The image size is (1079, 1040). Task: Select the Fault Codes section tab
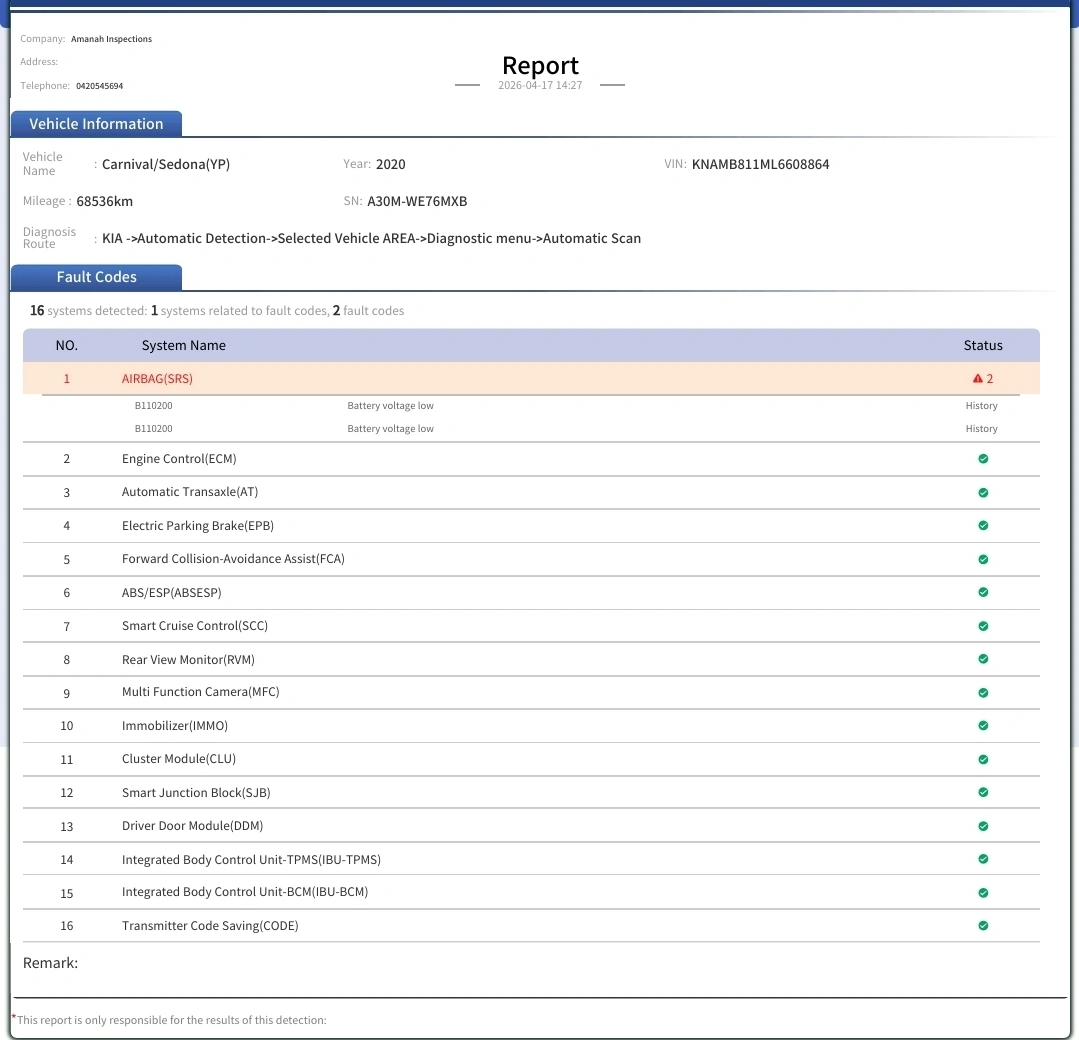coord(96,277)
